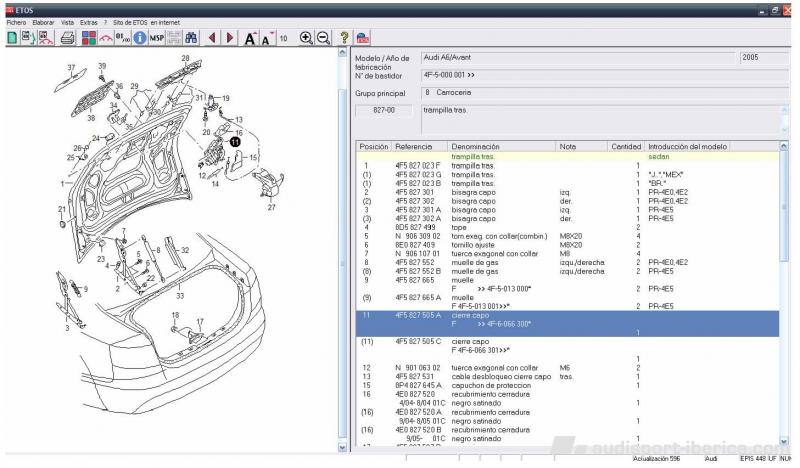Select highlighted row 4F5 827 505 A
This screenshot has height=468, width=800.
pos(567,324)
